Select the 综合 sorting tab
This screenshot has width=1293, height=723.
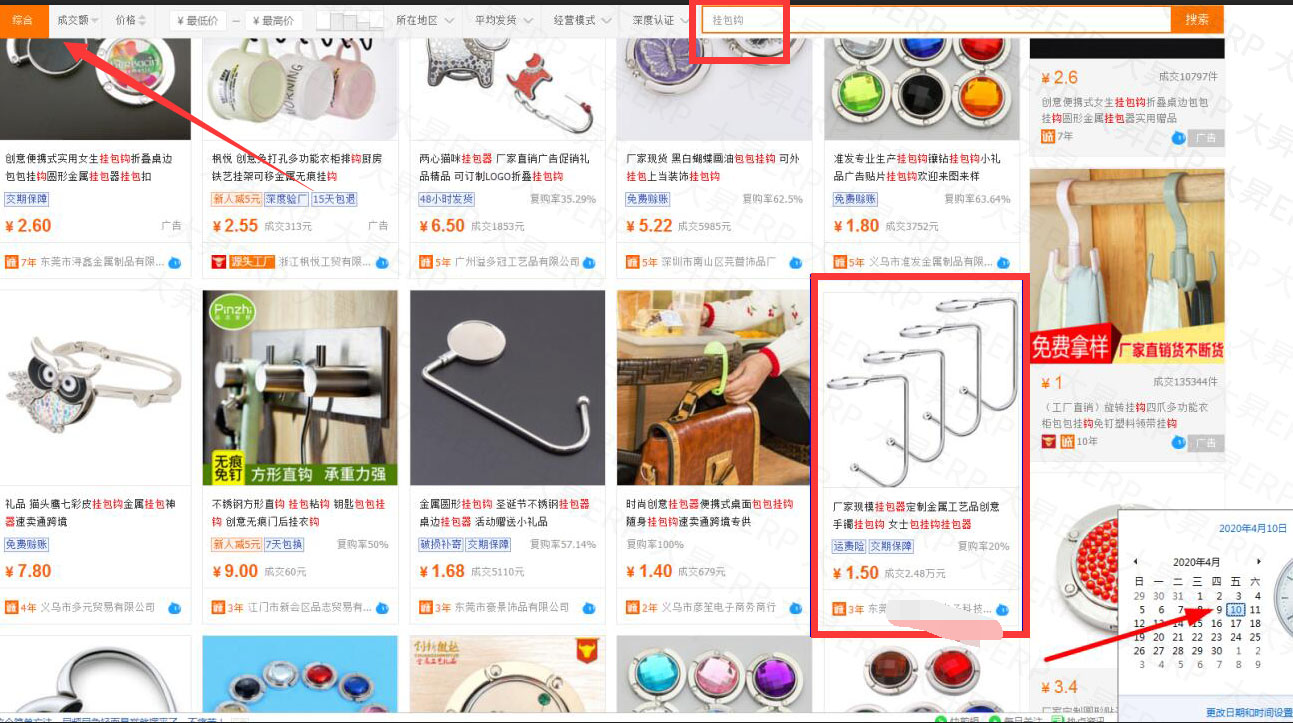22,20
